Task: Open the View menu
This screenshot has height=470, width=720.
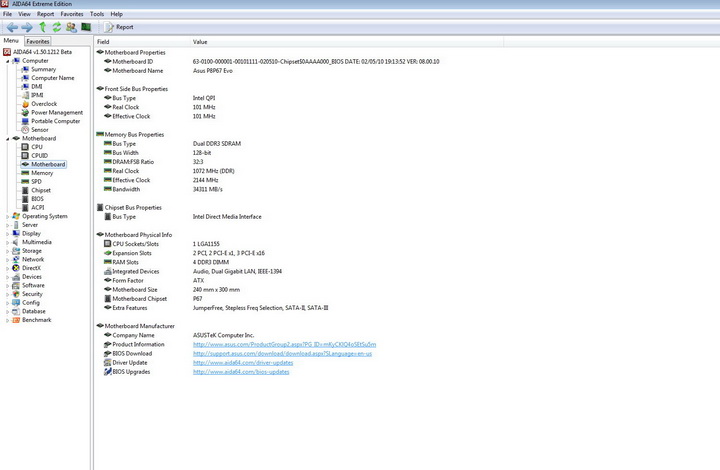Action: pos(24,14)
